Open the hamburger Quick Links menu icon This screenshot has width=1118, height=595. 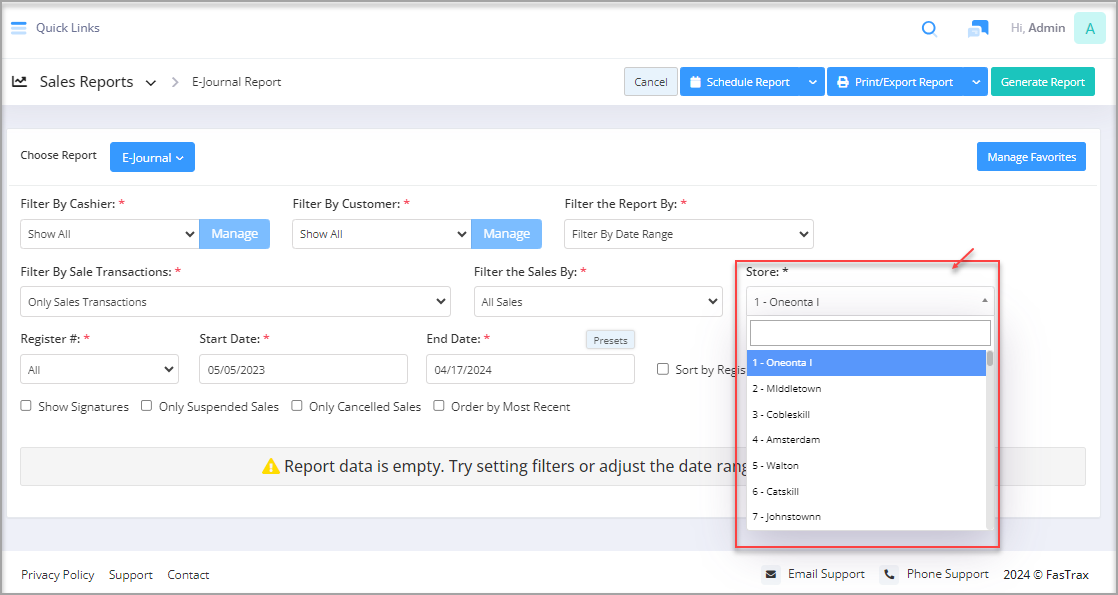coord(19,28)
